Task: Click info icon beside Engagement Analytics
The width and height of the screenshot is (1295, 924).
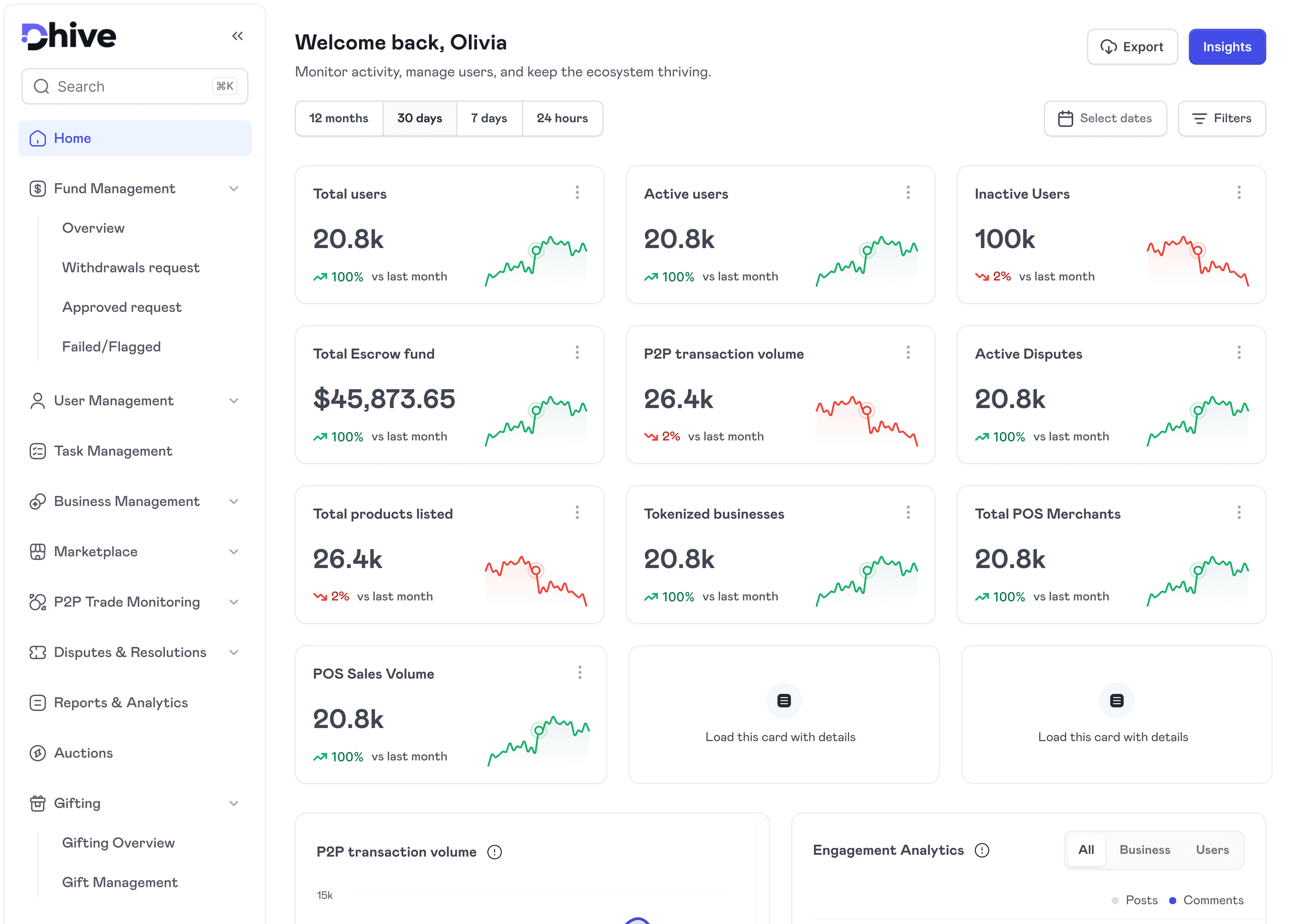Action: pos(981,850)
